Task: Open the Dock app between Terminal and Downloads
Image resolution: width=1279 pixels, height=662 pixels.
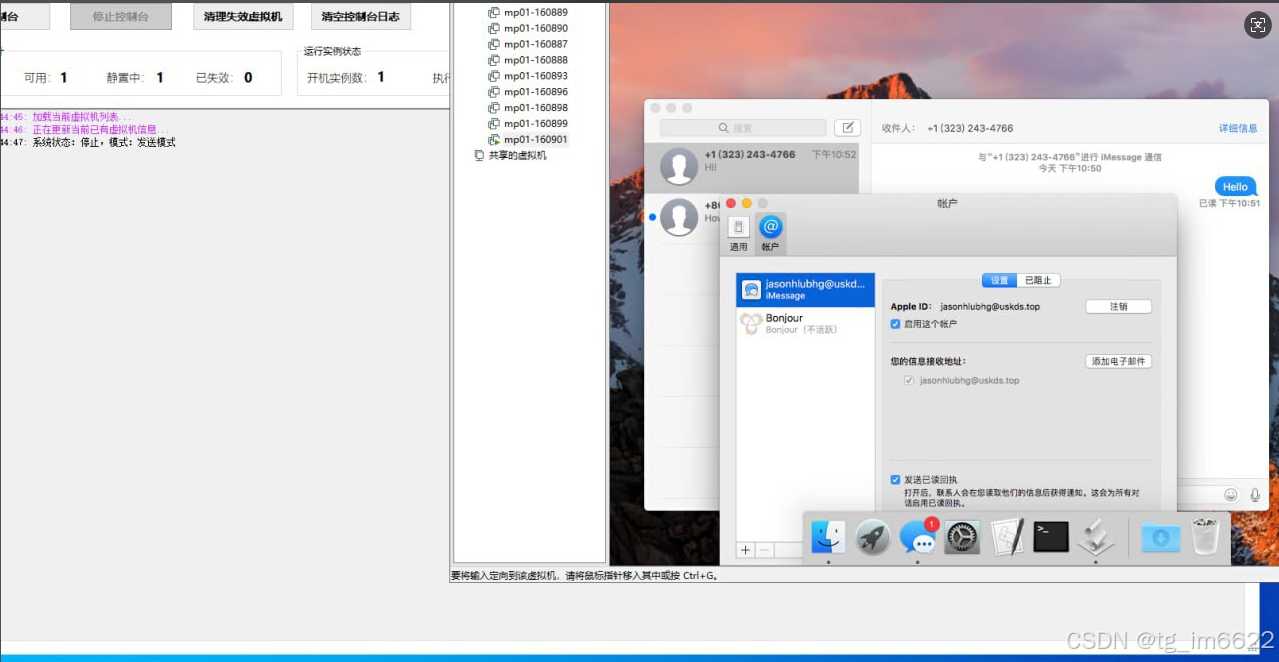Action: (x=1096, y=537)
